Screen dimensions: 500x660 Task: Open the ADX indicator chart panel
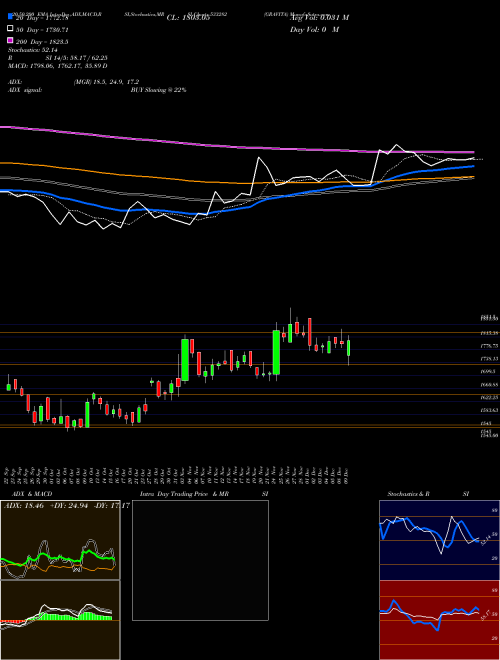coord(60,540)
